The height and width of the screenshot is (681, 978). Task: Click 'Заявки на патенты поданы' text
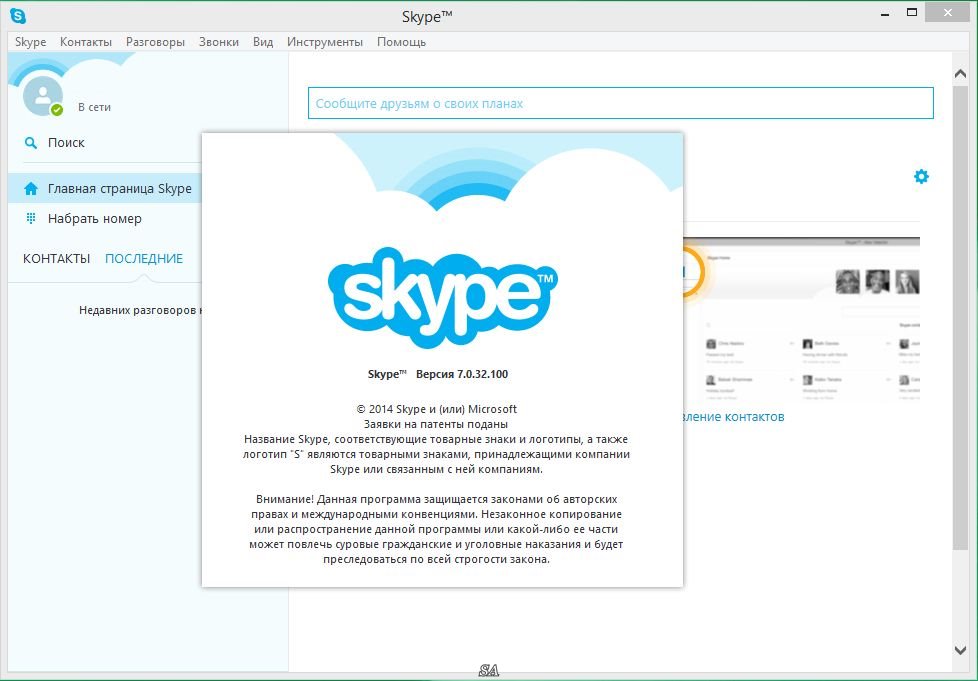[436, 424]
